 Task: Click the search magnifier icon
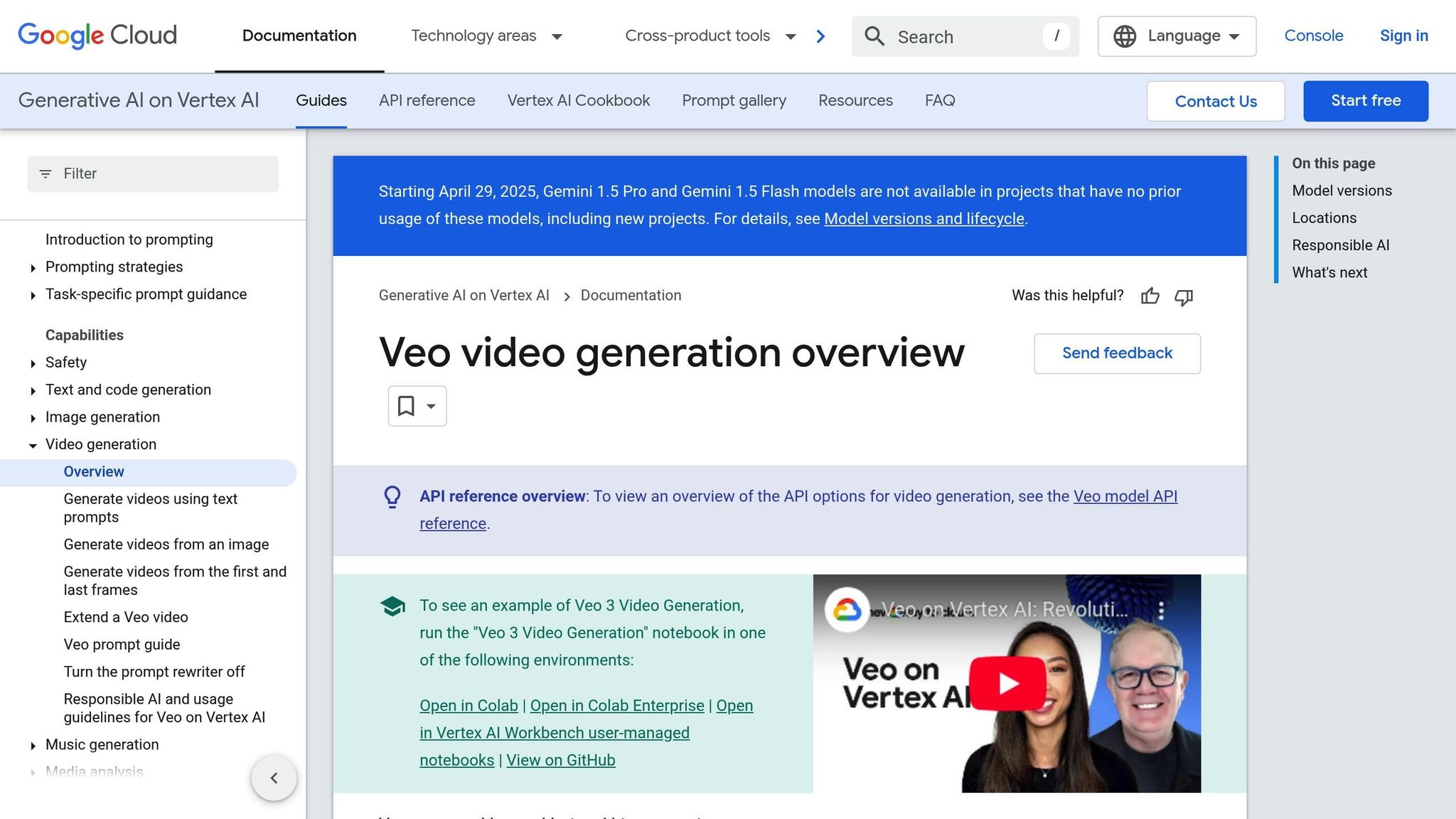[874, 36]
